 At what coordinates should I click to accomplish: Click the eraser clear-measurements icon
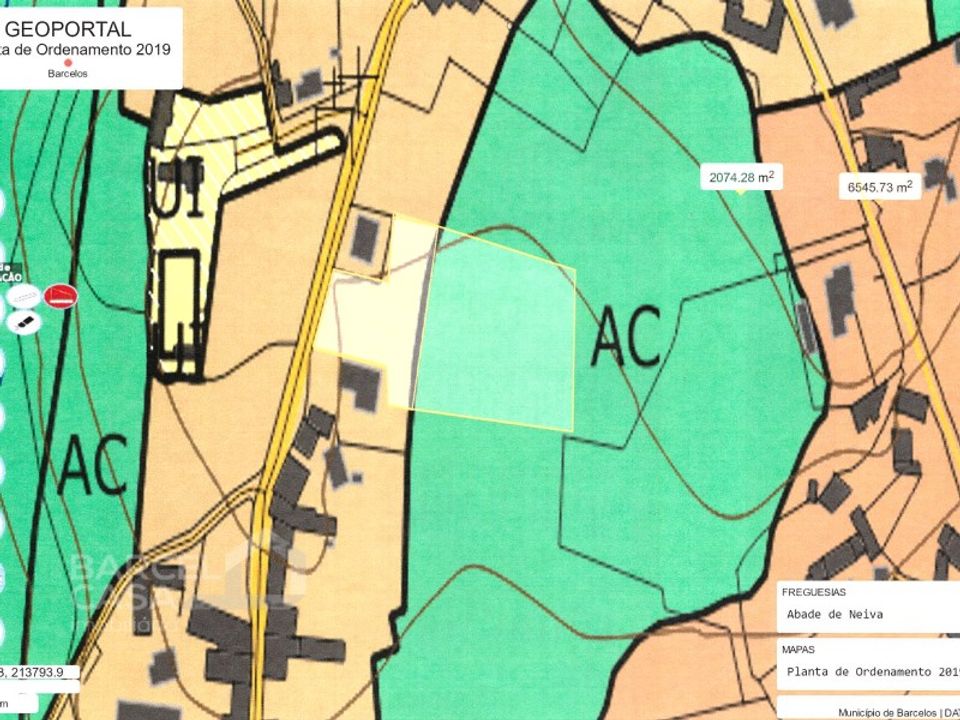(x=24, y=322)
